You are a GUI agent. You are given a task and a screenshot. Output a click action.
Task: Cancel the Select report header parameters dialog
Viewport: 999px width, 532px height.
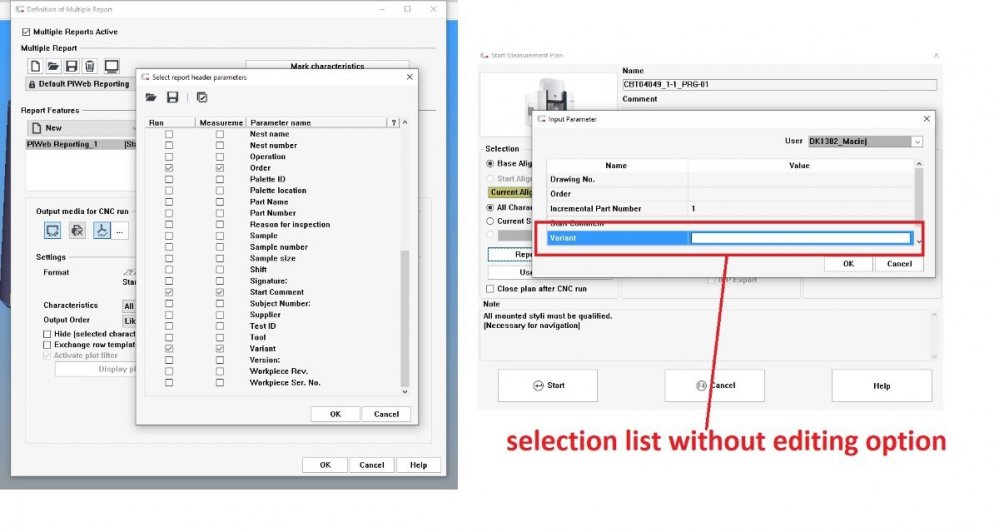coord(386,414)
